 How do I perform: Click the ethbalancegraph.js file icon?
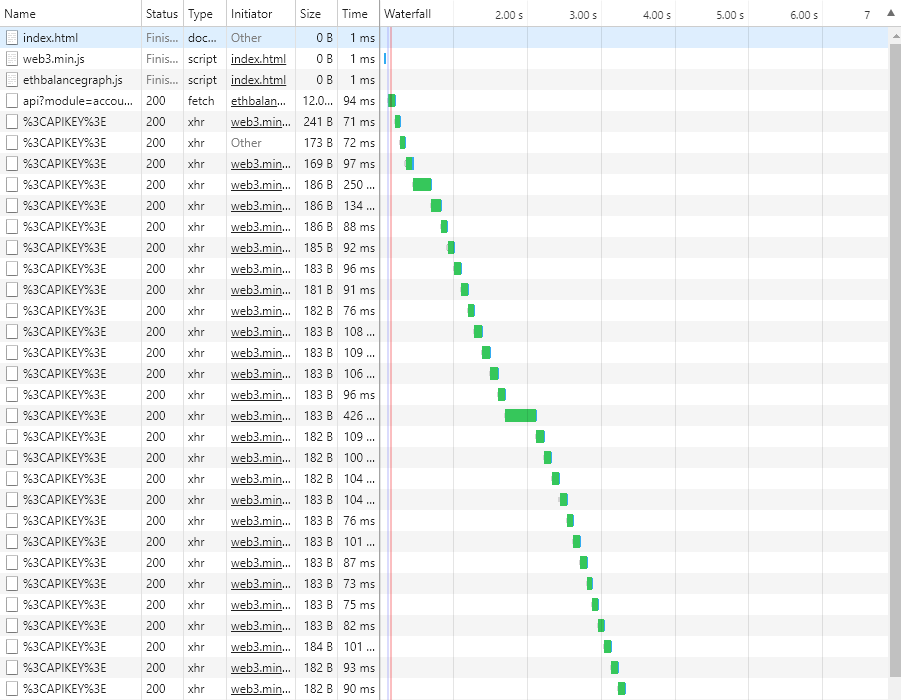tap(11, 80)
